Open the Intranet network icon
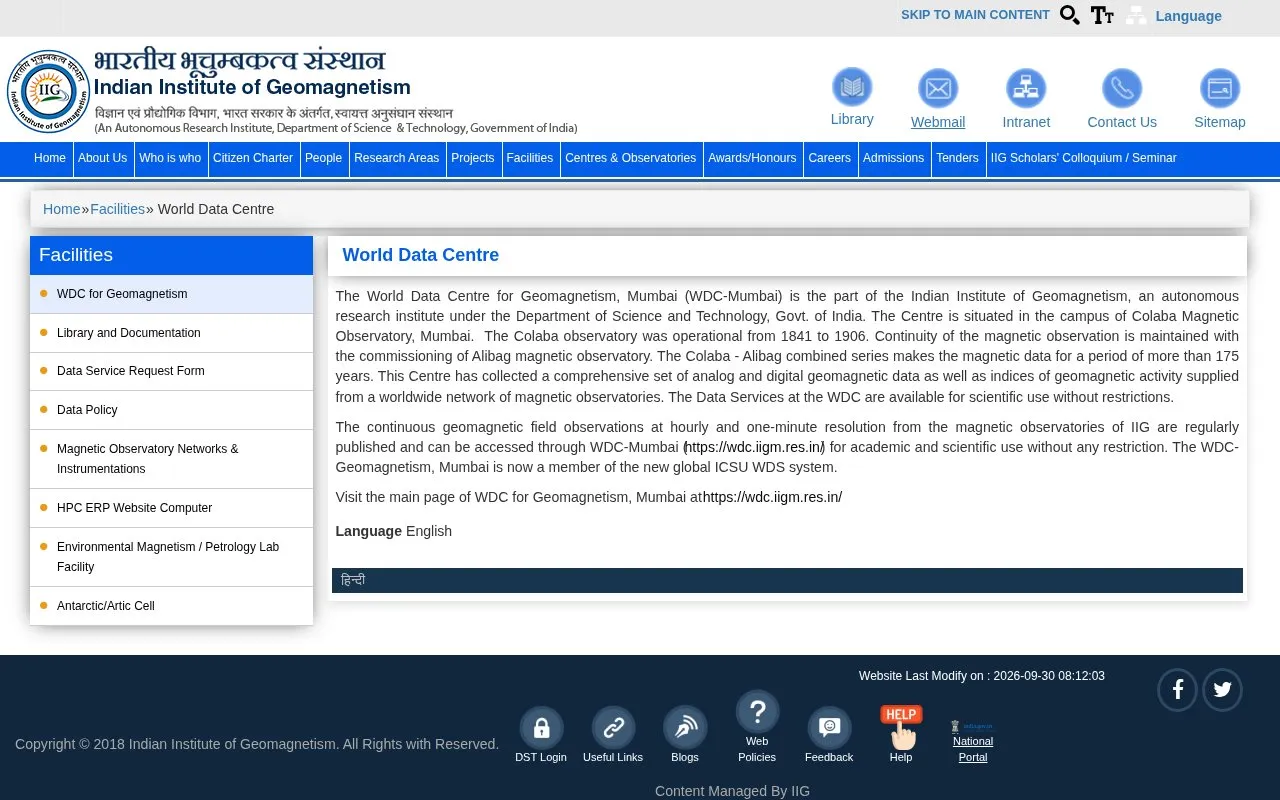 (1026, 89)
